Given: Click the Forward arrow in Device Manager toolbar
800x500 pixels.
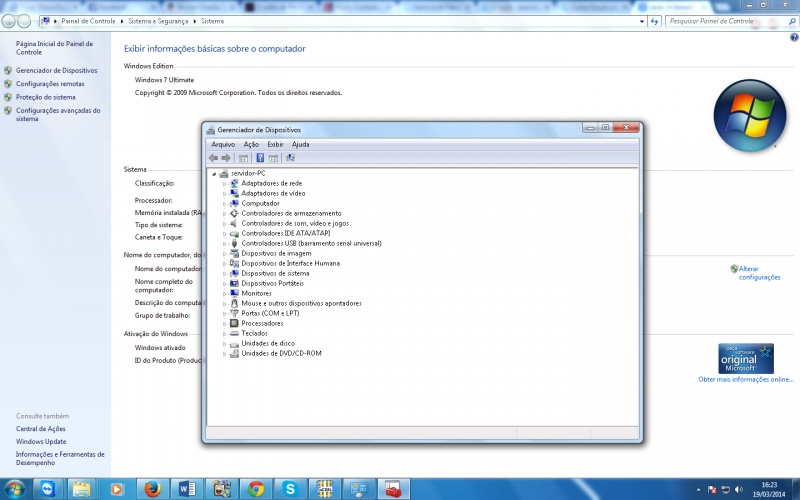Looking at the screenshot, I should tap(226, 158).
